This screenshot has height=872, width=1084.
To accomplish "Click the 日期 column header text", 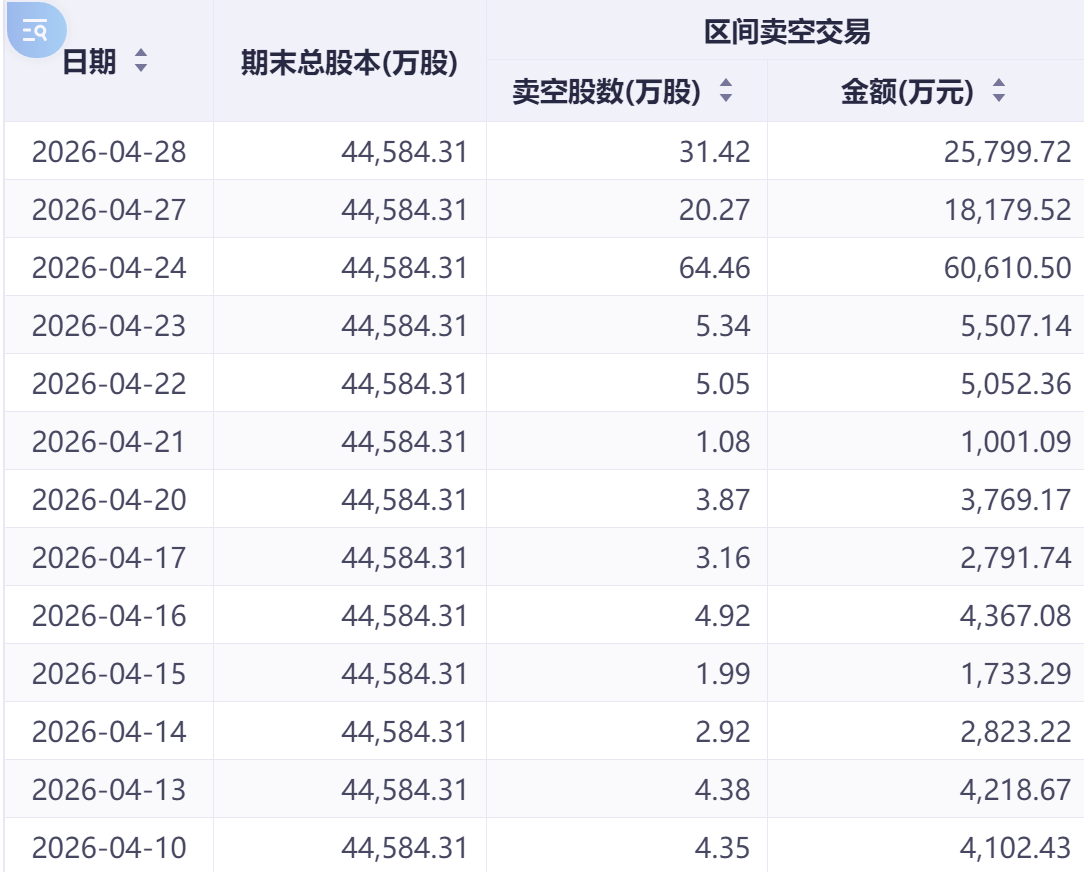I will coord(89,62).
